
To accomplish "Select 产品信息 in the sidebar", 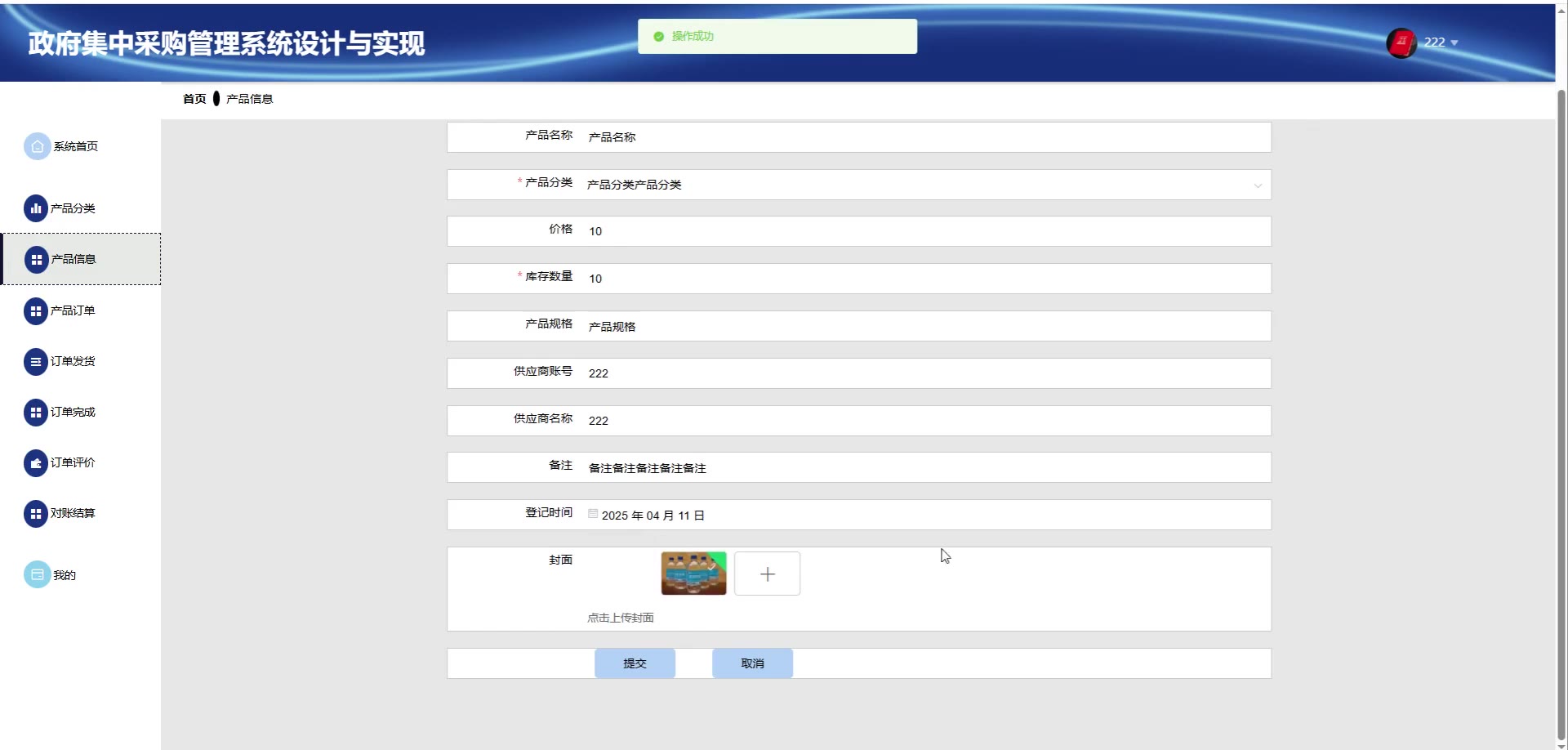I will tap(82, 259).
